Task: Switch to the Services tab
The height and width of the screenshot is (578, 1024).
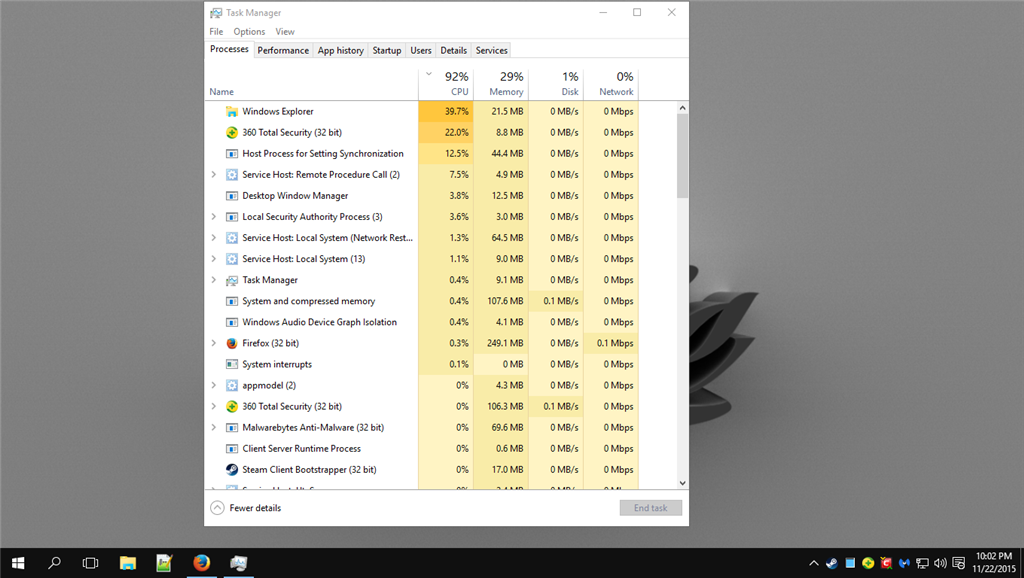Action: click(x=491, y=50)
